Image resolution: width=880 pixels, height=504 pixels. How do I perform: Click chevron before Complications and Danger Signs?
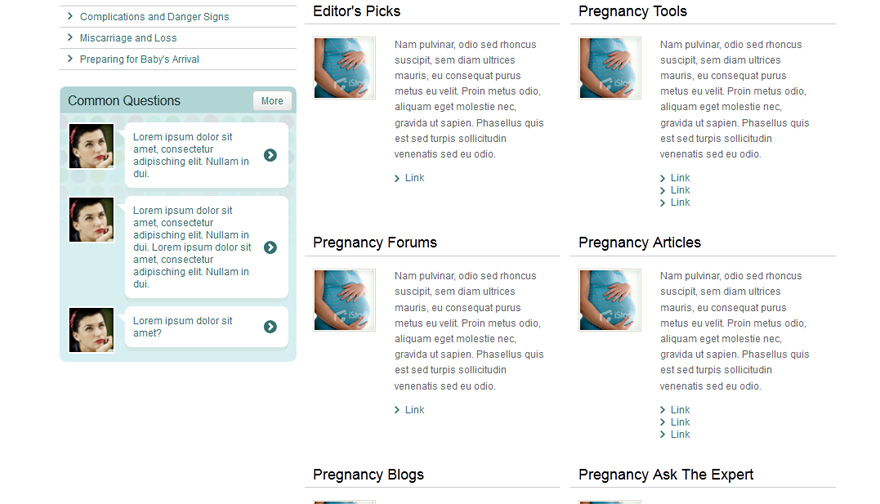click(70, 16)
